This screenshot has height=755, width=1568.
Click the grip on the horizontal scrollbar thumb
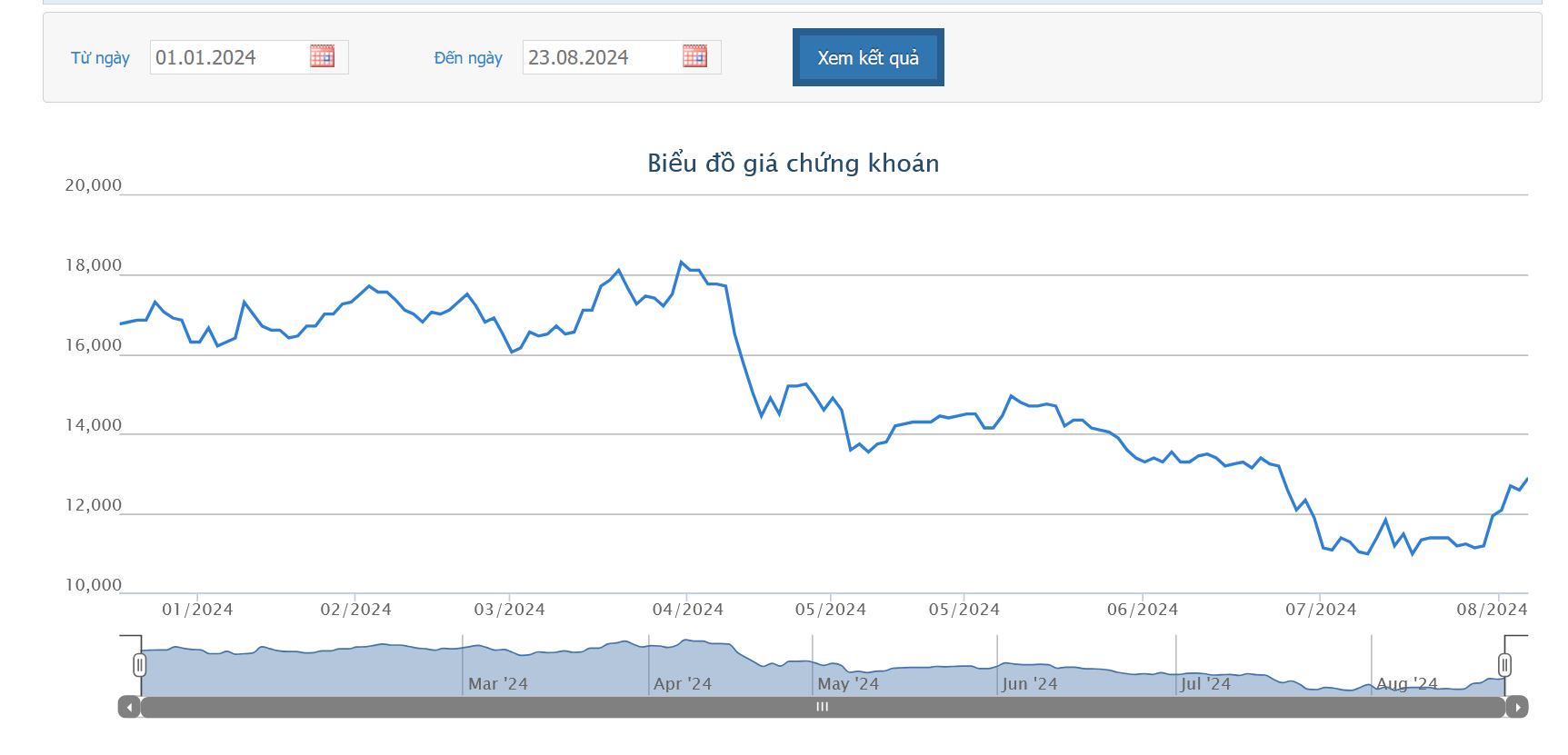(x=822, y=707)
